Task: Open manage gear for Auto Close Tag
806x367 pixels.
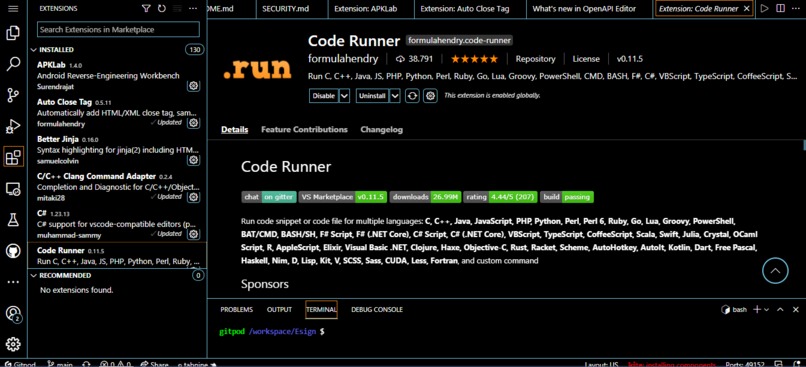Action: pyautogui.click(x=193, y=123)
